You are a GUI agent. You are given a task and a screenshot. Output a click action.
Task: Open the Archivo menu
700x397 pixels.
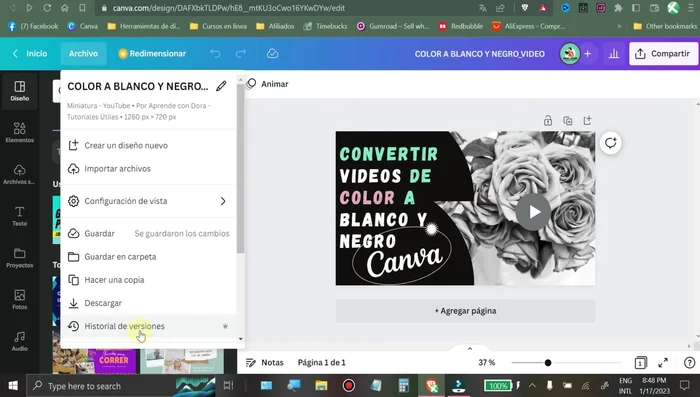click(x=83, y=54)
